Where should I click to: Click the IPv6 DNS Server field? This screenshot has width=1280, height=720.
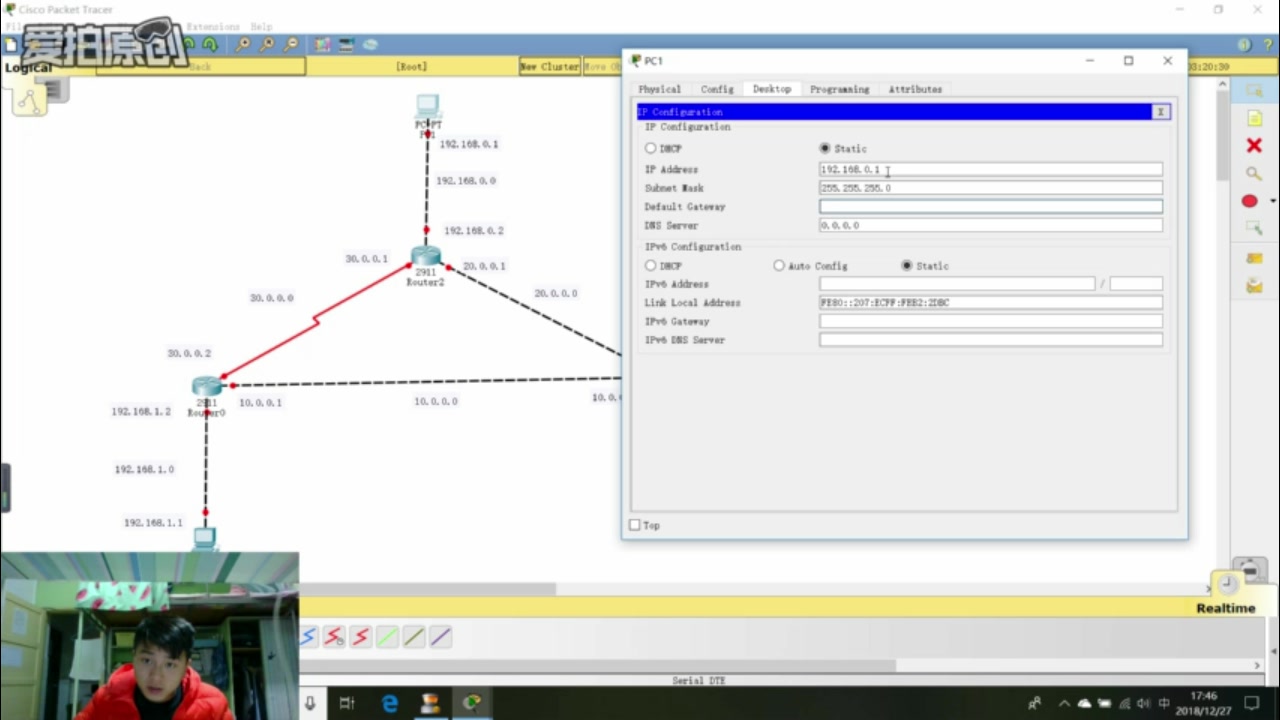(991, 340)
